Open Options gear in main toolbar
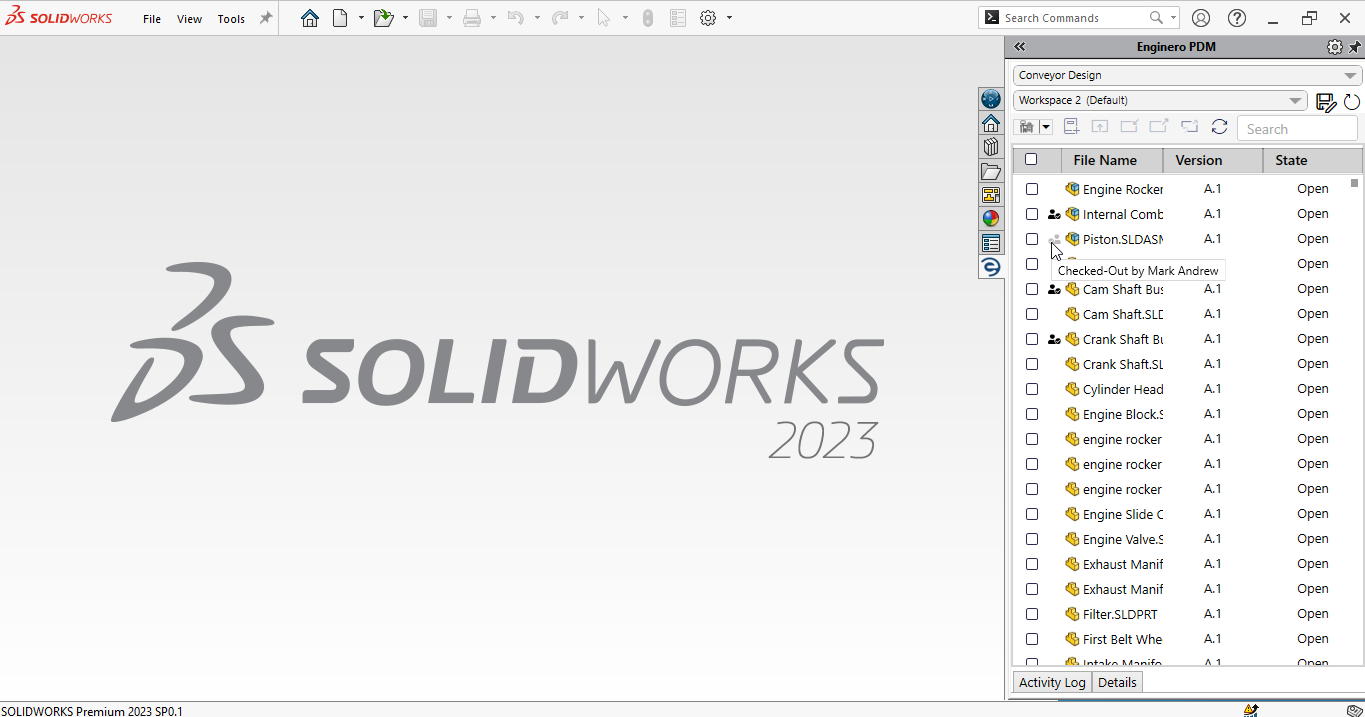 tap(708, 18)
